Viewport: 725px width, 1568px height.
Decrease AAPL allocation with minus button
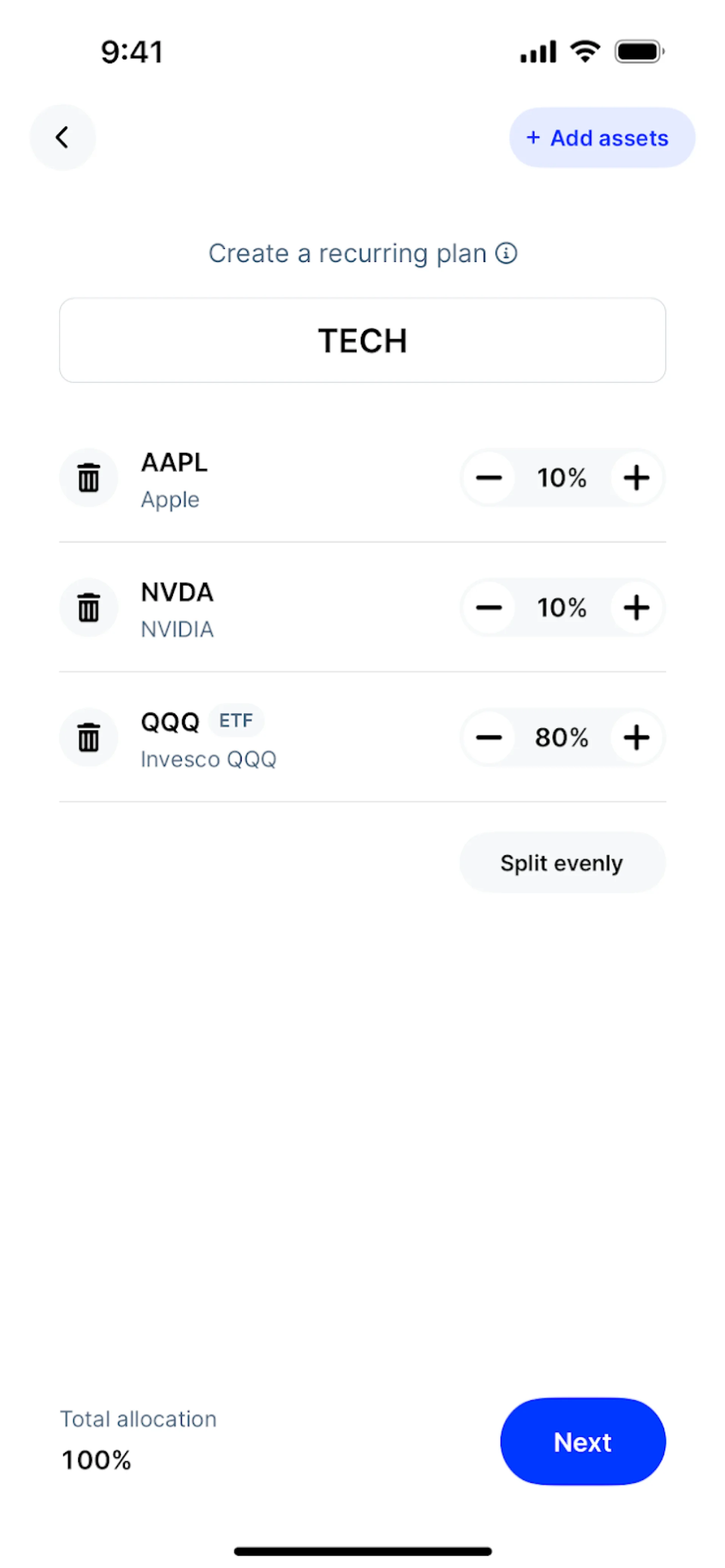point(489,478)
